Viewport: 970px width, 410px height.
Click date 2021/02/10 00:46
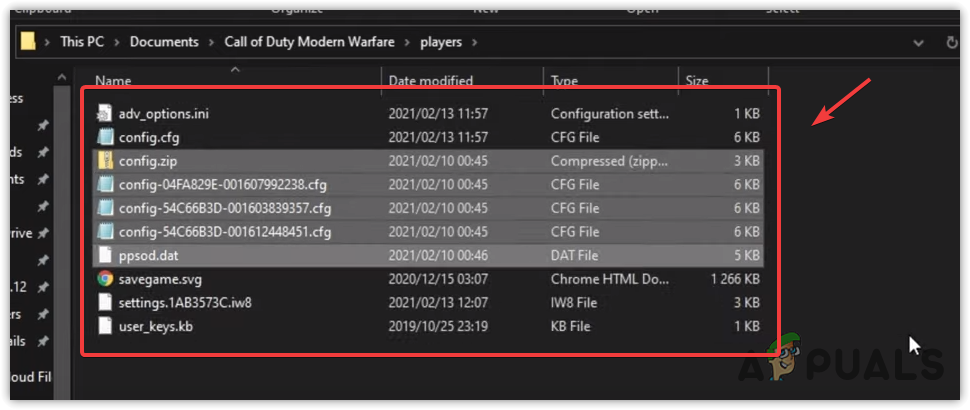[438, 255]
